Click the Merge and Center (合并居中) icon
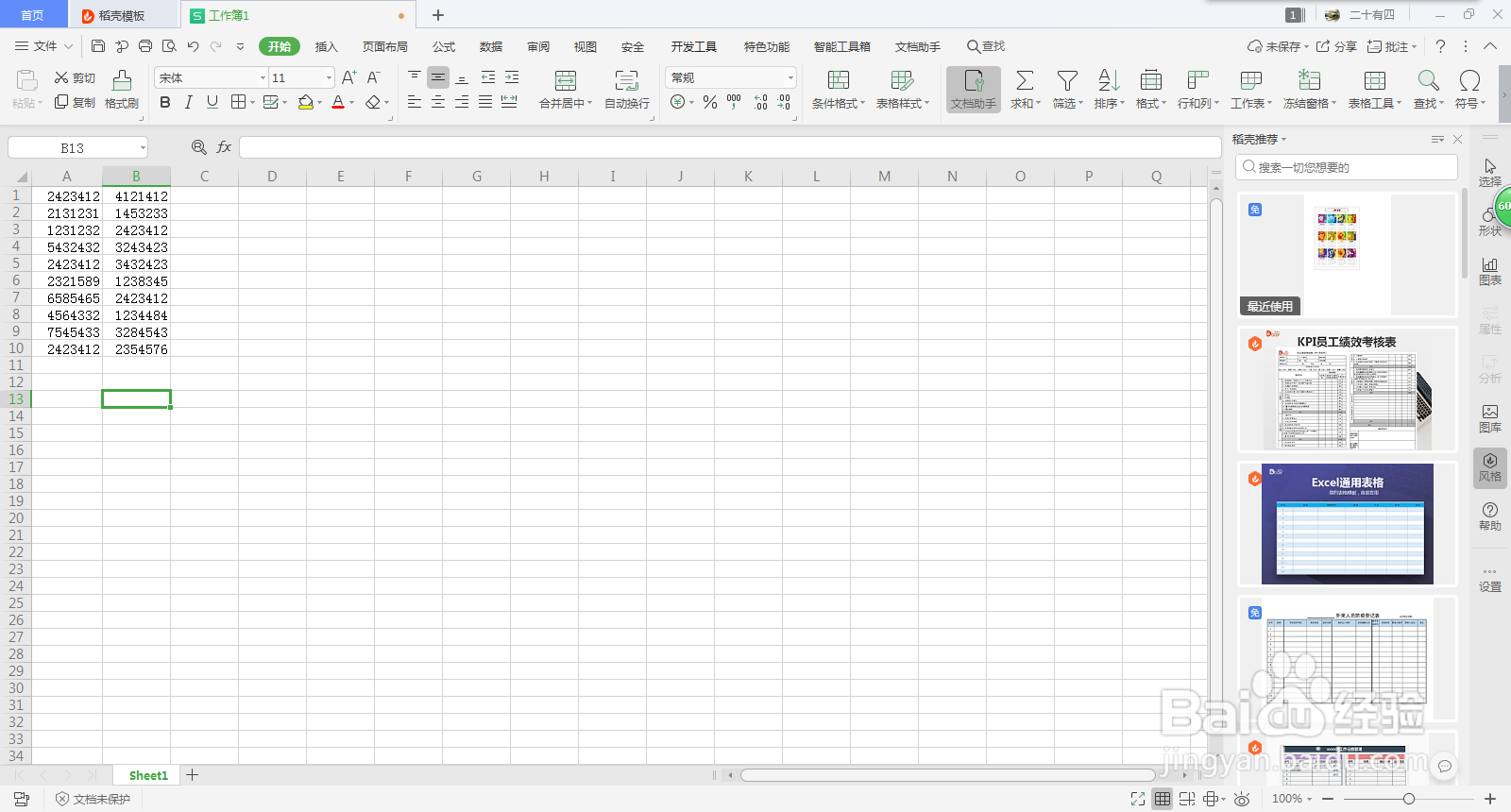The width and height of the screenshot is (1511, 812). [566, 80]
